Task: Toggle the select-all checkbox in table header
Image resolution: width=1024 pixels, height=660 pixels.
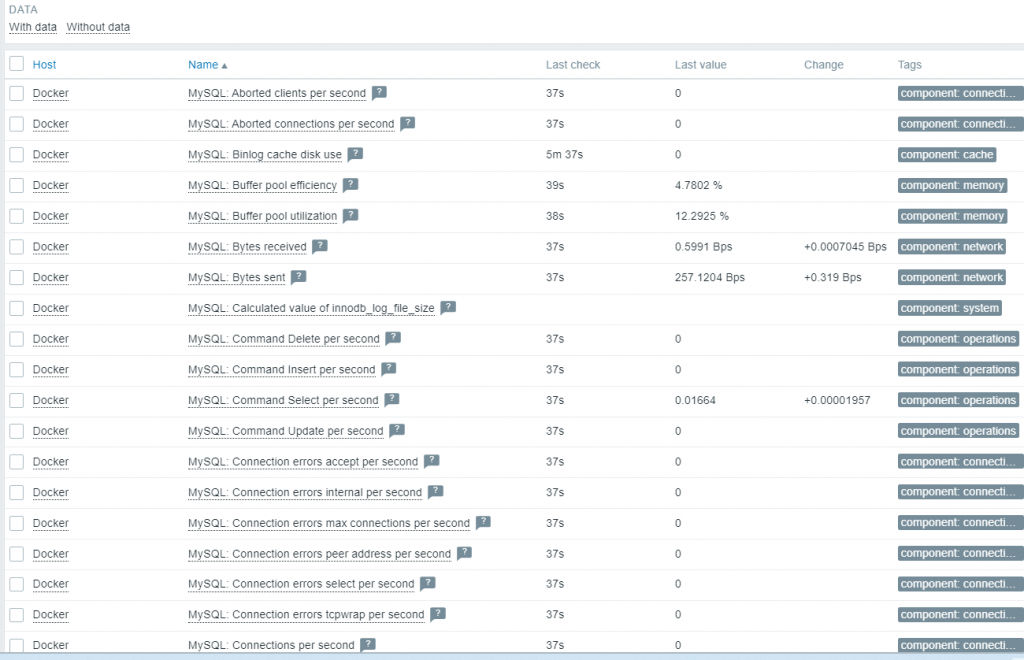Action: click(16, 64)
